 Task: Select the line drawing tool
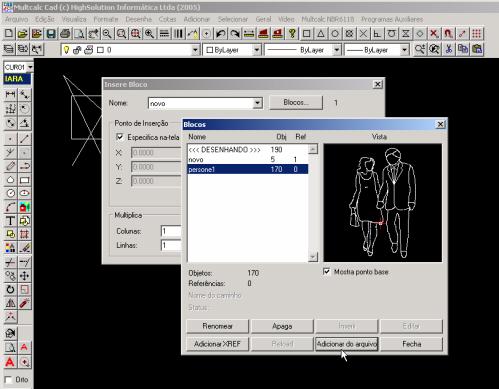[24, 138]
